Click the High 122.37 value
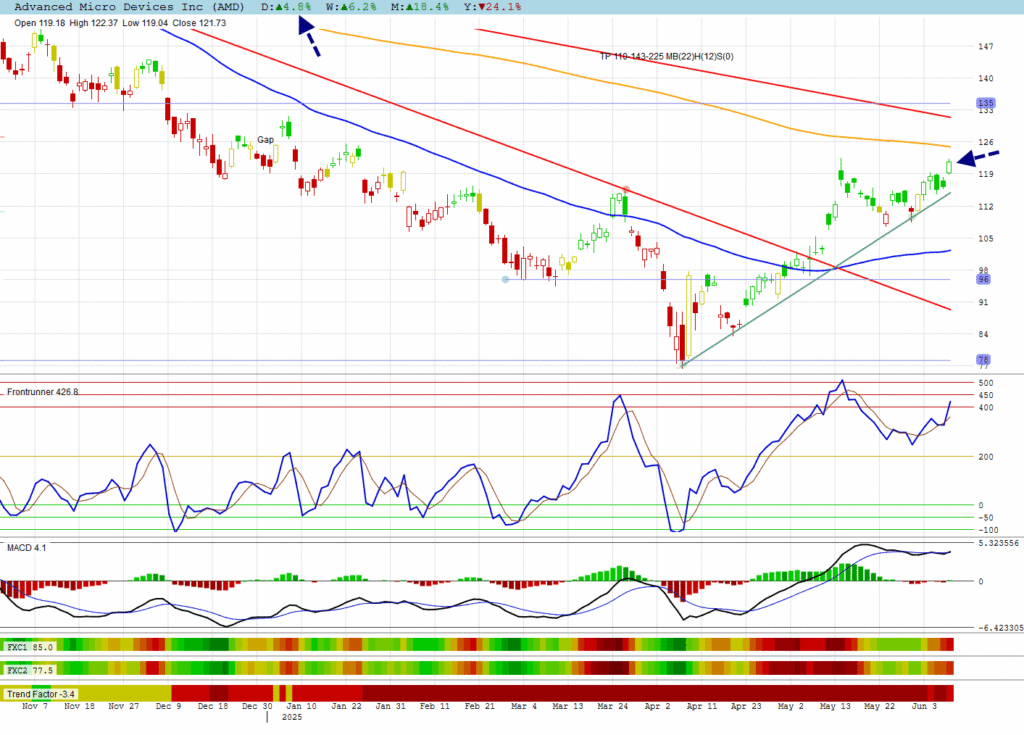This screenshot has height=735, width=1024. pyautogui.click(x=93, y=23)
